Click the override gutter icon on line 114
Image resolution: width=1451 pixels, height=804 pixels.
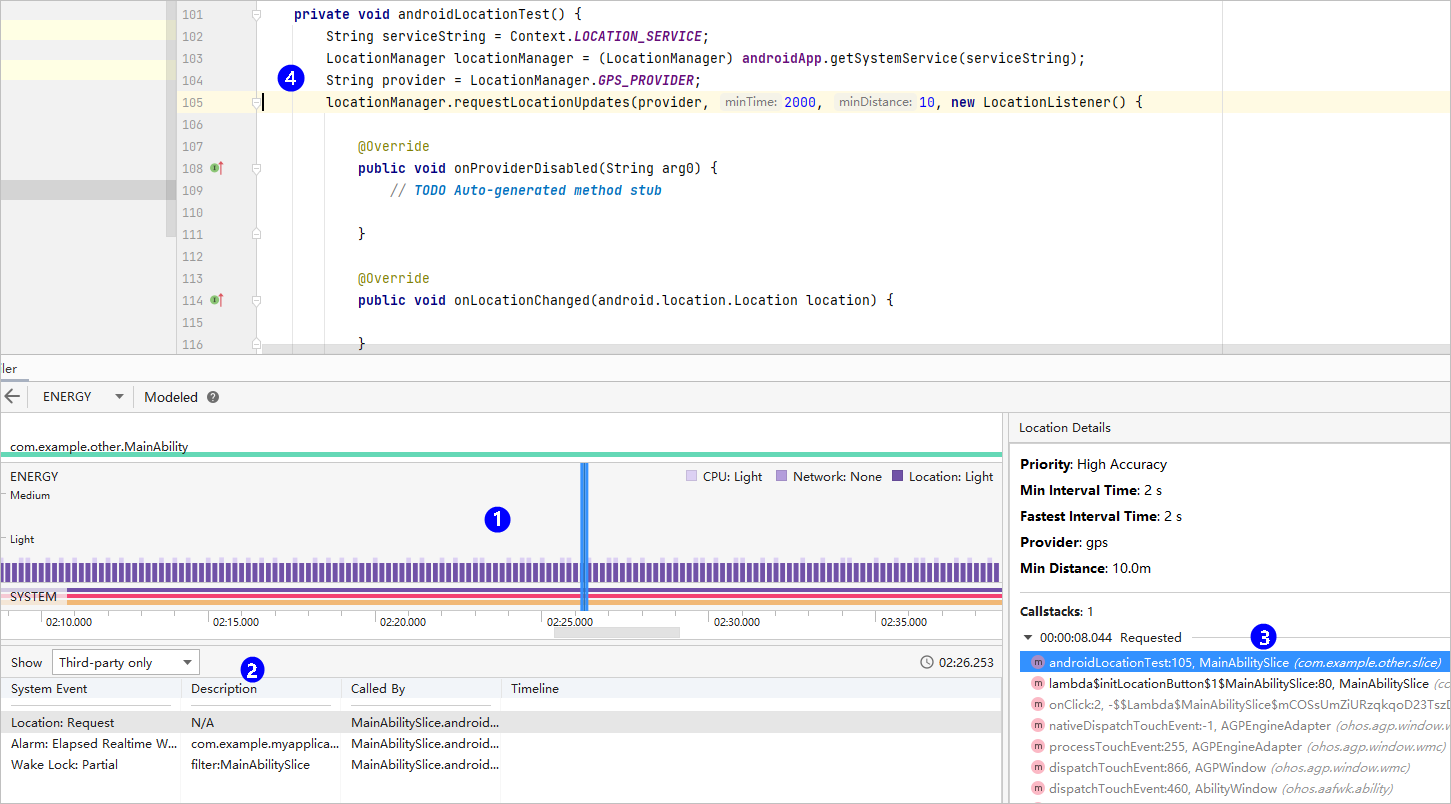[x=216, y=300]
